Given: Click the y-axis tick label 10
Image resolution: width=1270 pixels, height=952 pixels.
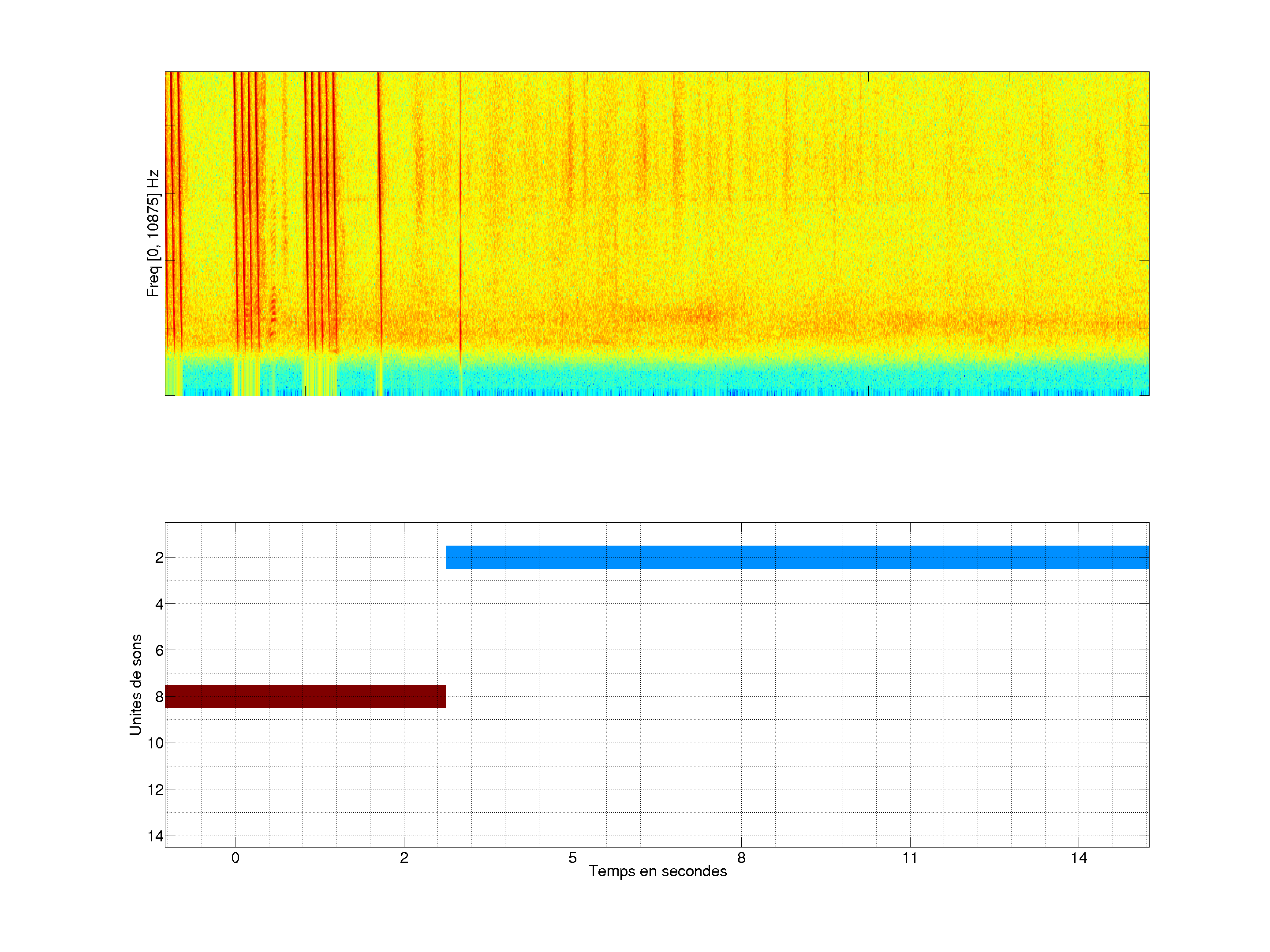Looking at the screenshot, I should [155, 743].
